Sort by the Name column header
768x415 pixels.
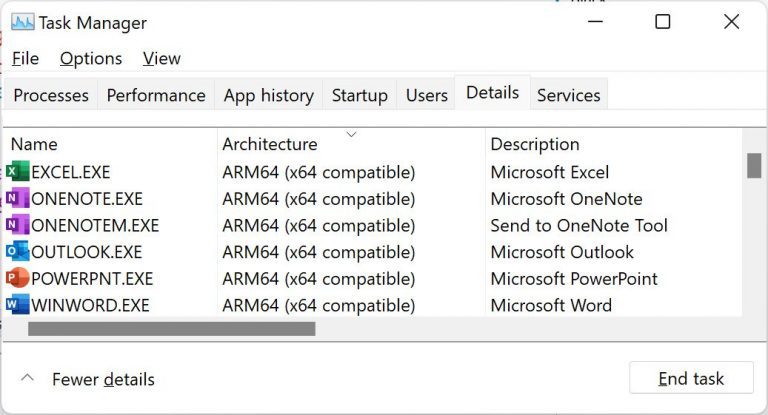coord(34,144)
